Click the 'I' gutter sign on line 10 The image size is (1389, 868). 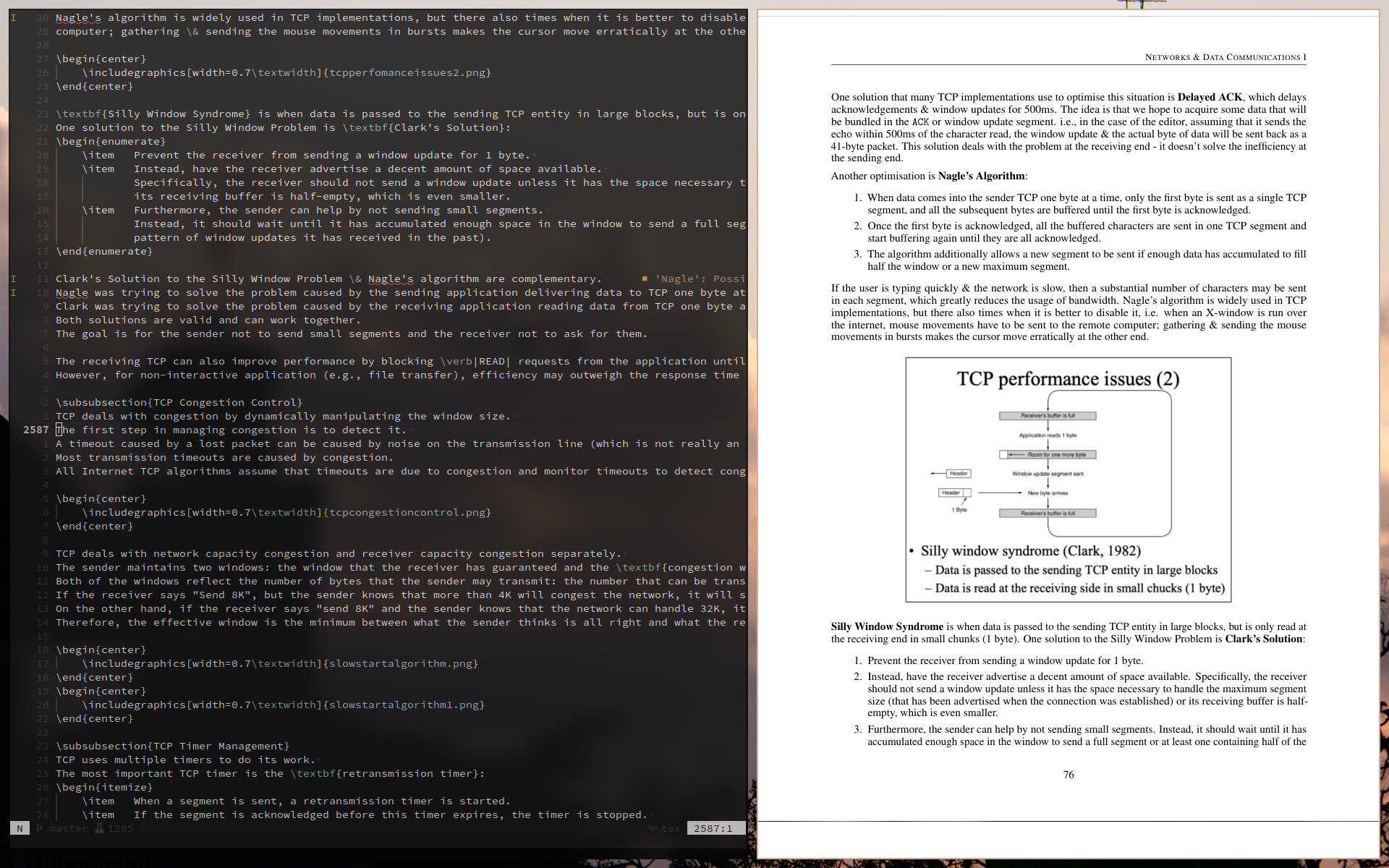[13, 292]
